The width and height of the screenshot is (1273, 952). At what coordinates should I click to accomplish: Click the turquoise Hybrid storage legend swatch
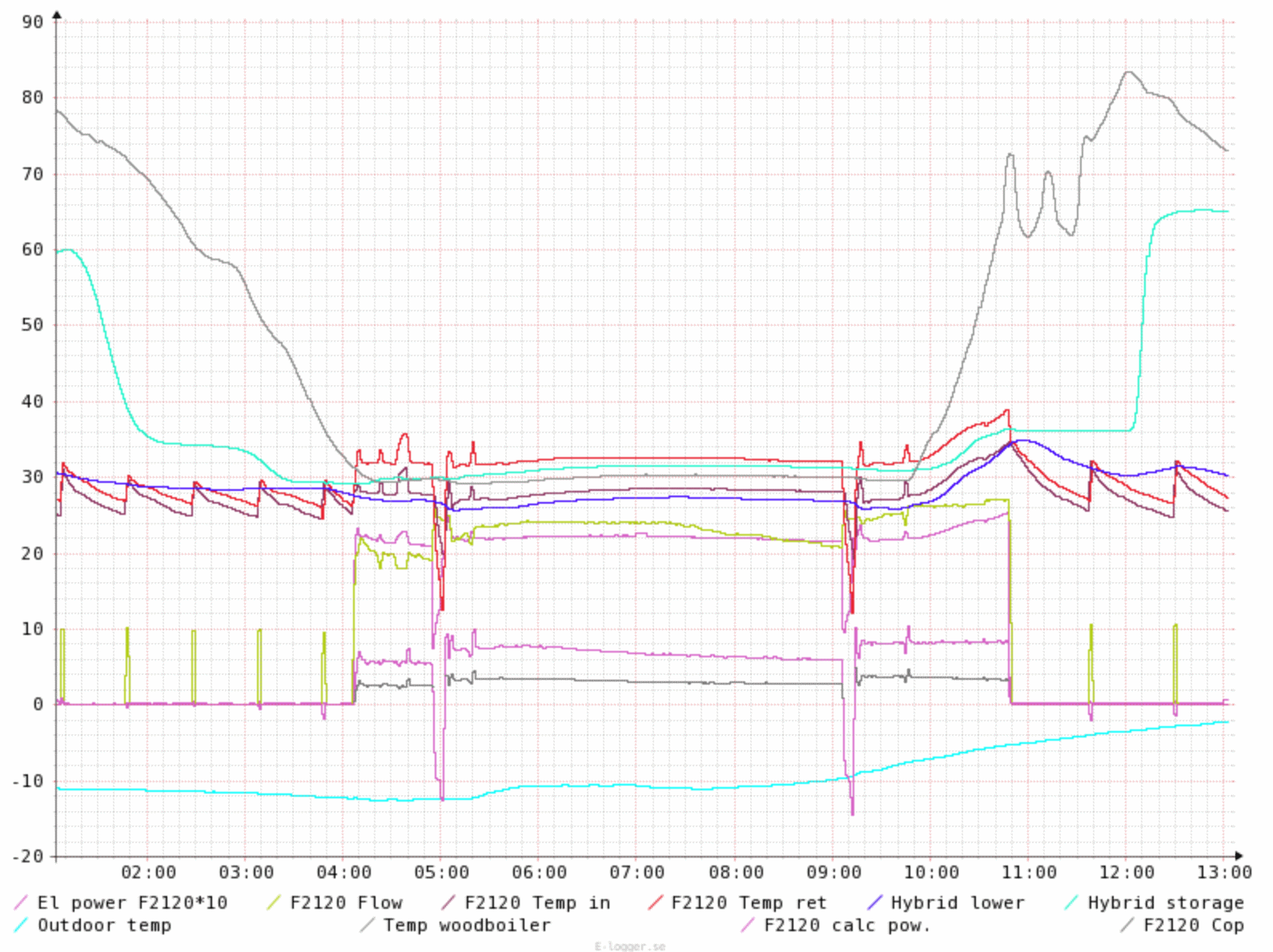[1071, 902]
